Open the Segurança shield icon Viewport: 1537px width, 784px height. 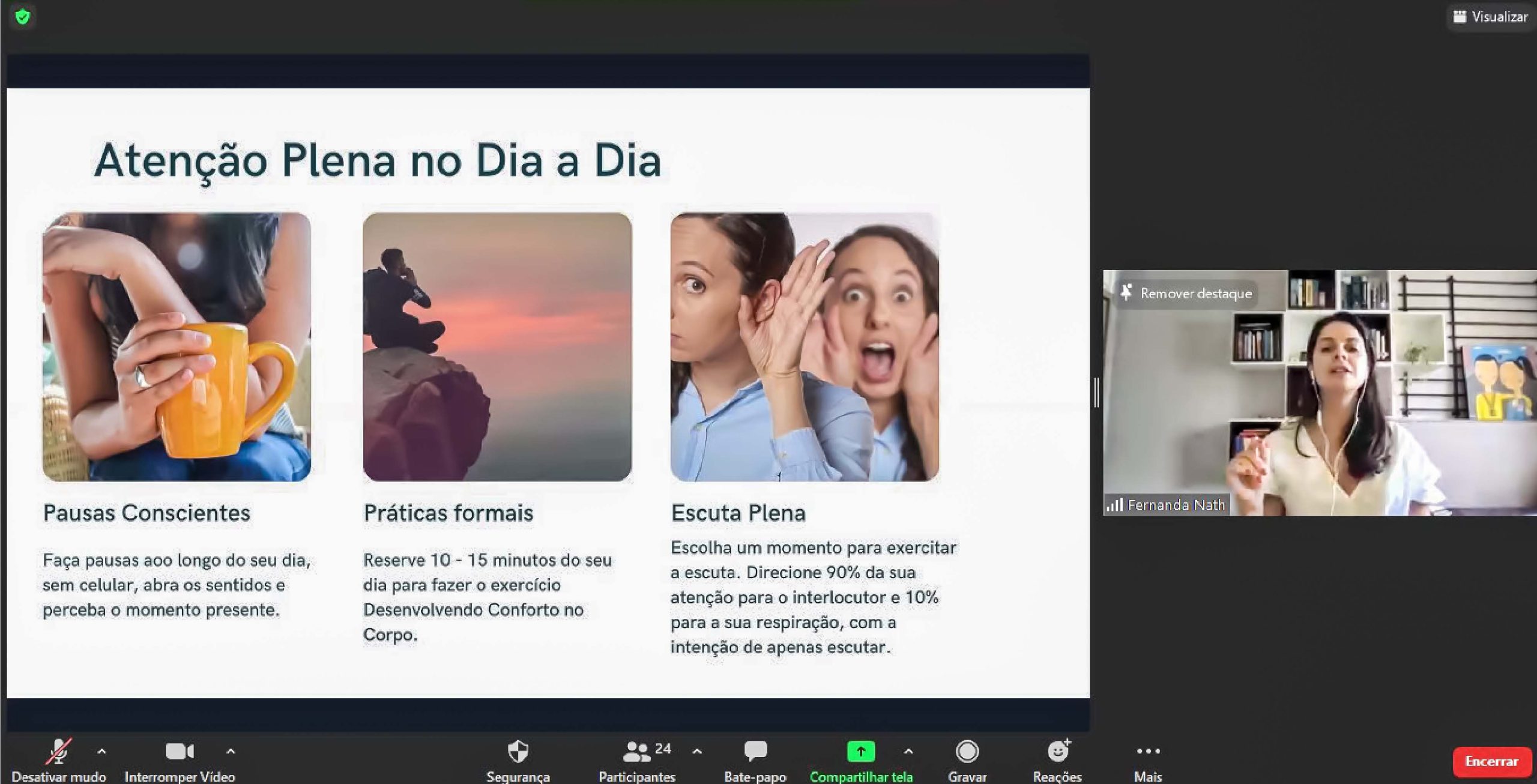(518, 752)
